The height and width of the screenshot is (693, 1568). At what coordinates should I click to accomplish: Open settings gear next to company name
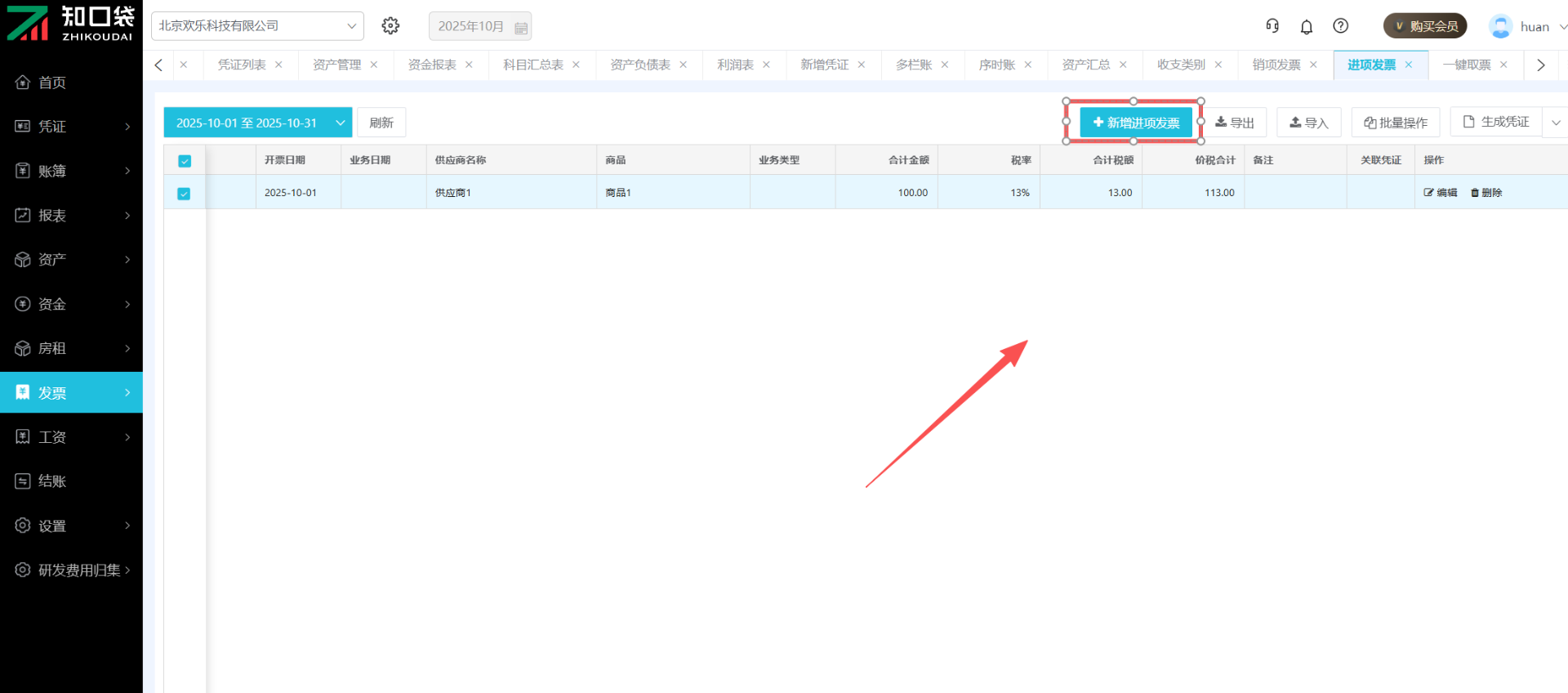click(390, 26)
